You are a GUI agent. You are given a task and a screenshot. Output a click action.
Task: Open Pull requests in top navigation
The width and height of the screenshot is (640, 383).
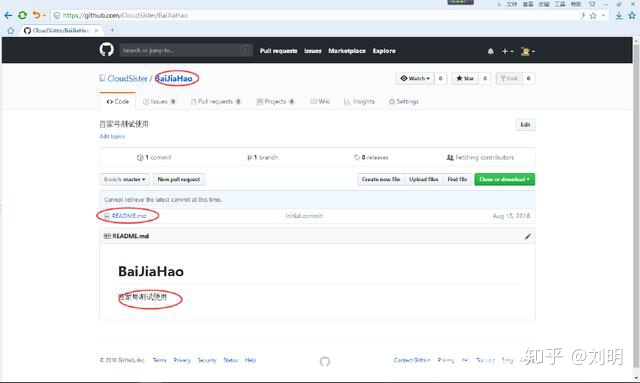(x=278, y=51)
